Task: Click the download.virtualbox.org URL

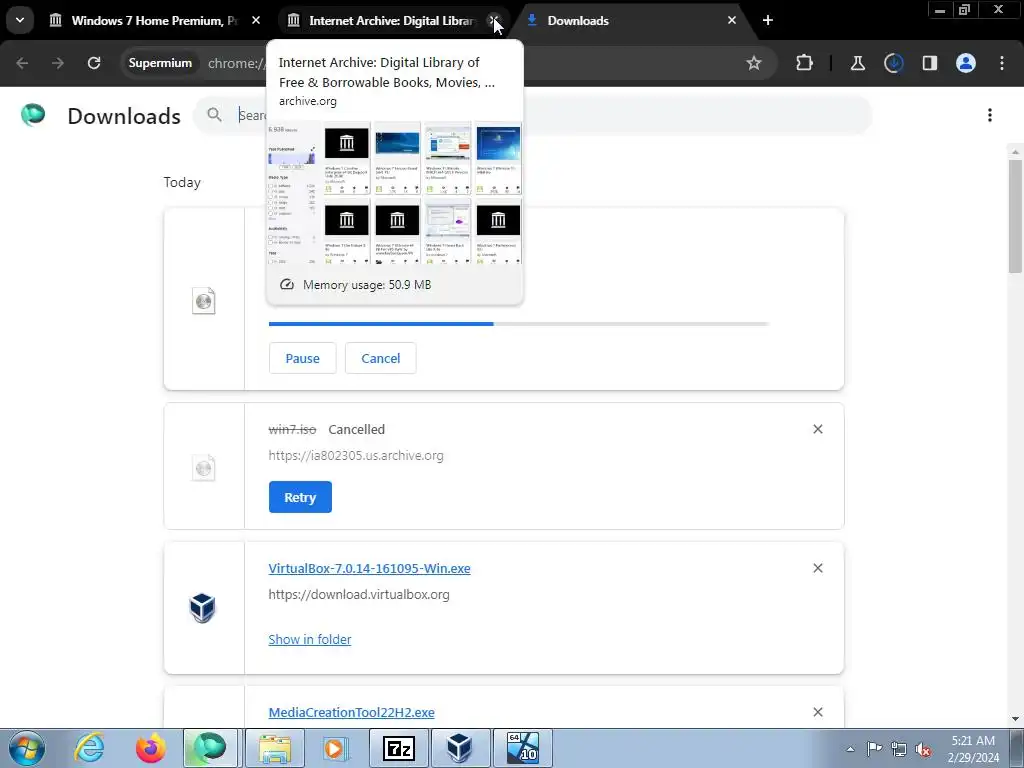Action: (x=359, y=594)
